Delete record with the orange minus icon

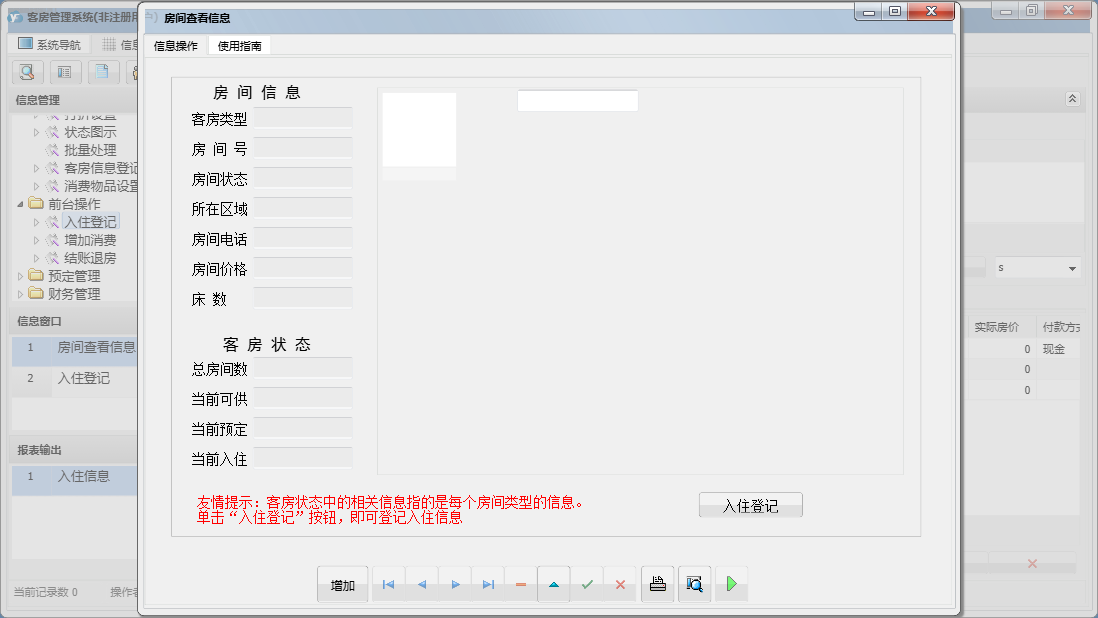tap(521, 584)
